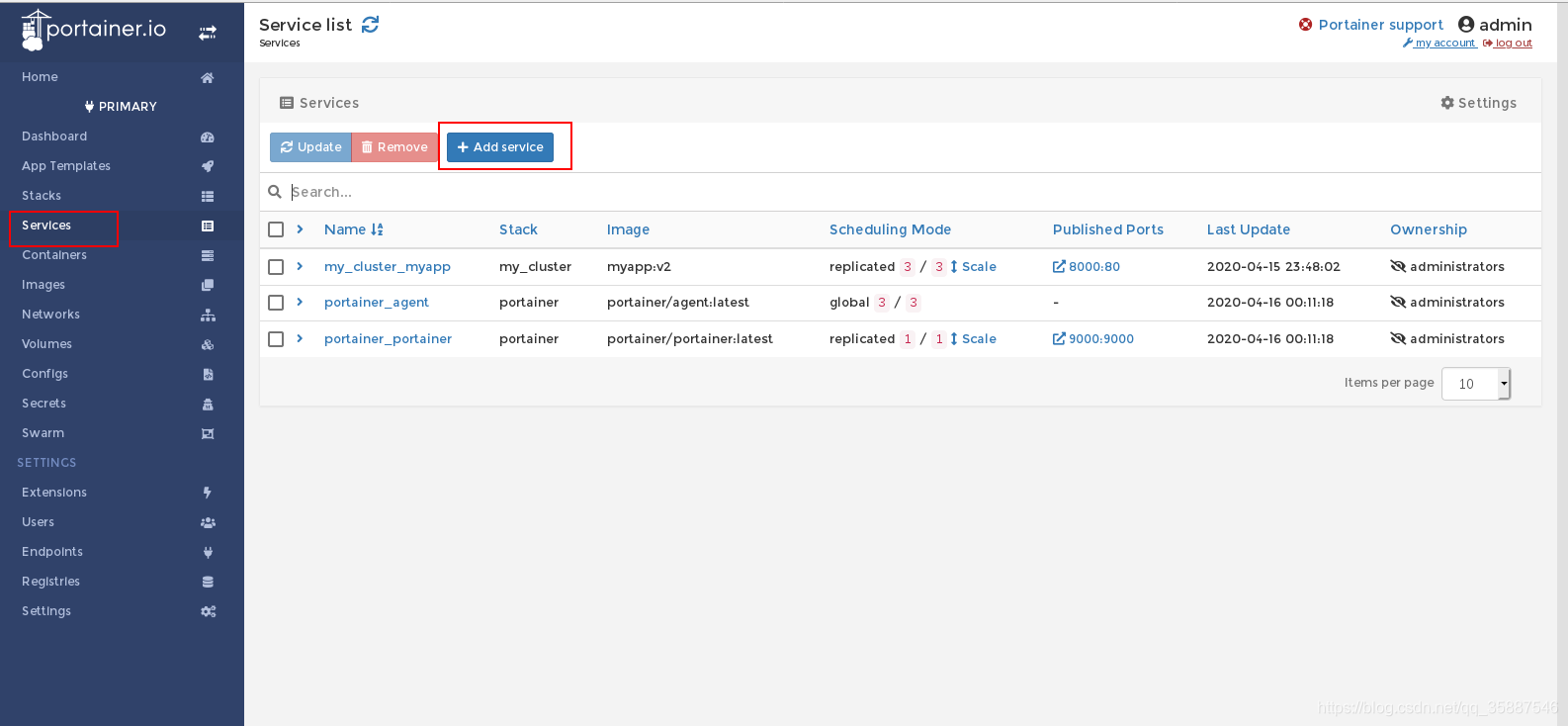1568x726 pixels.
Task: Click the log out link
Action: [x=1508, y=44]
